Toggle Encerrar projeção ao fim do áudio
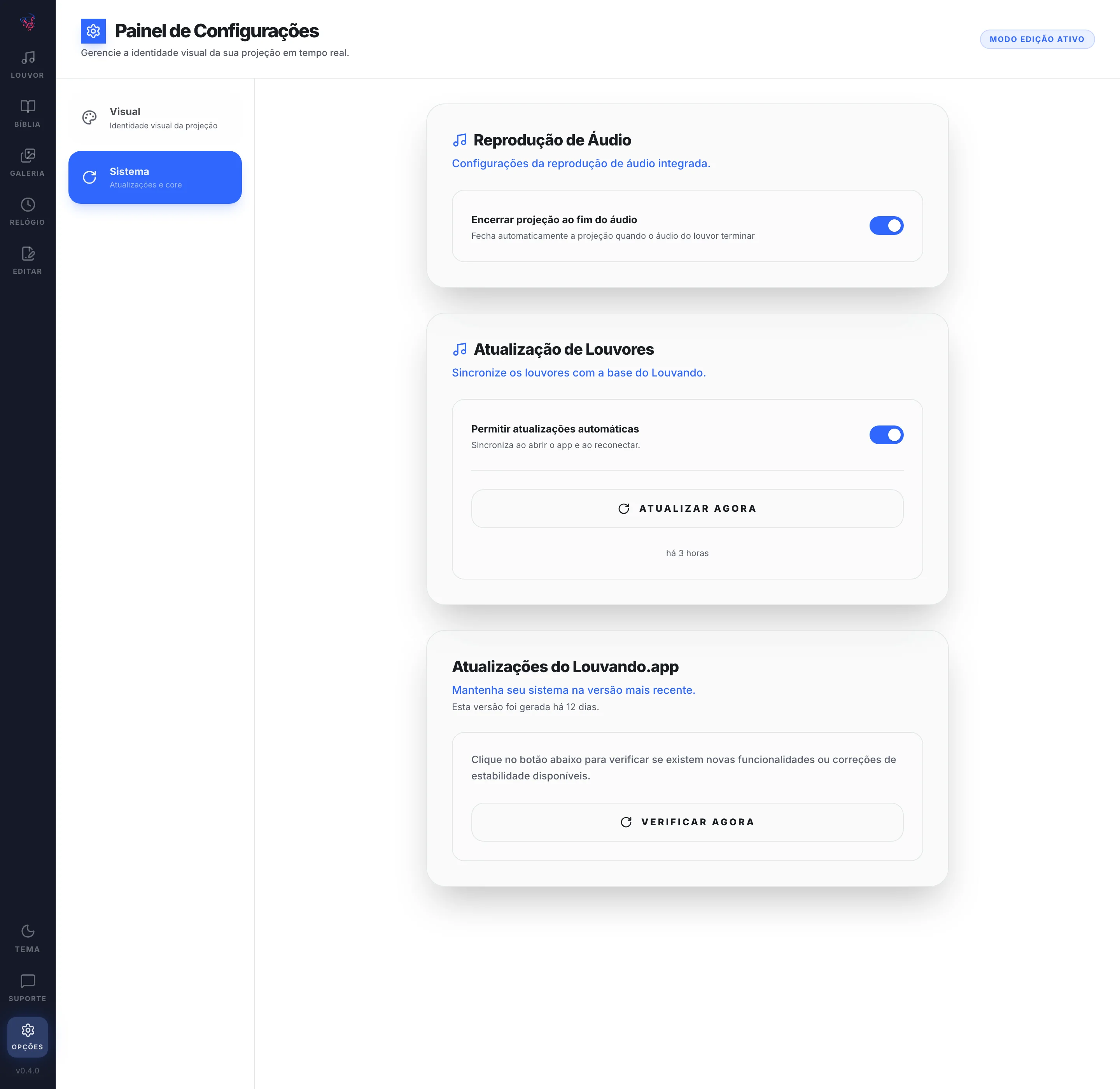This screenshot has width=1120, height=1089. [x=886, y=226]
